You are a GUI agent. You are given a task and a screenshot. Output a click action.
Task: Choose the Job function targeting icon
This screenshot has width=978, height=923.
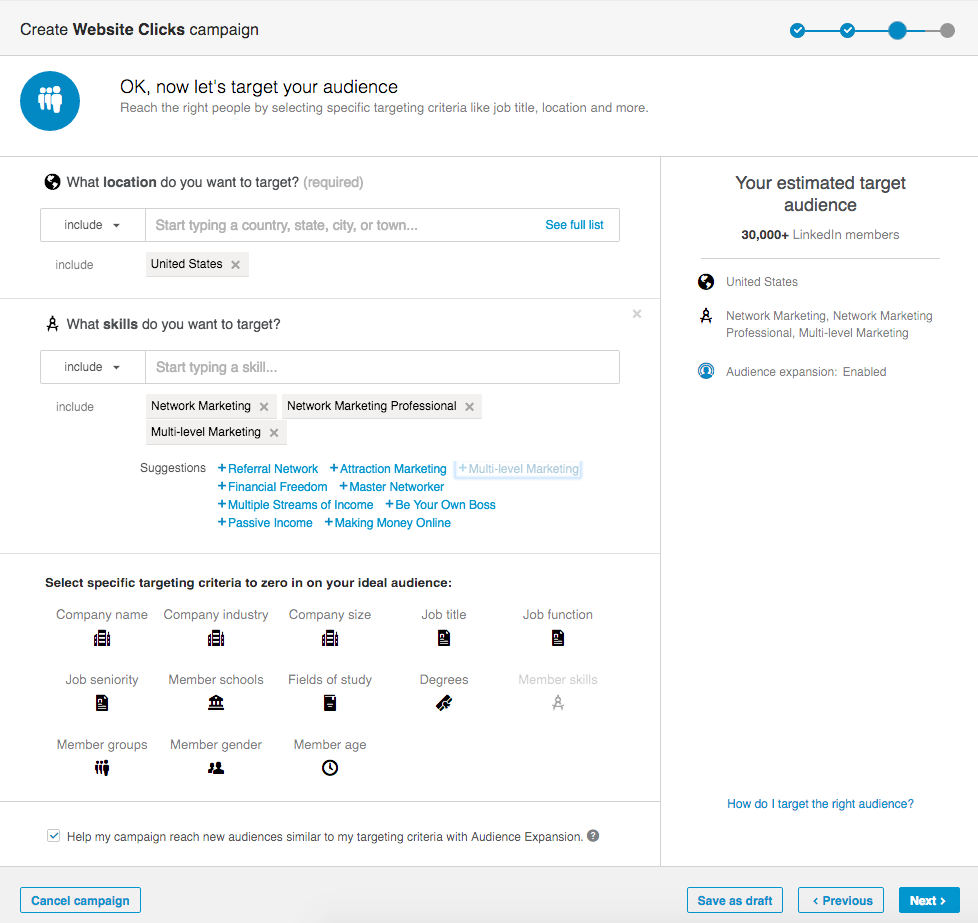click(x=558, y=638)
